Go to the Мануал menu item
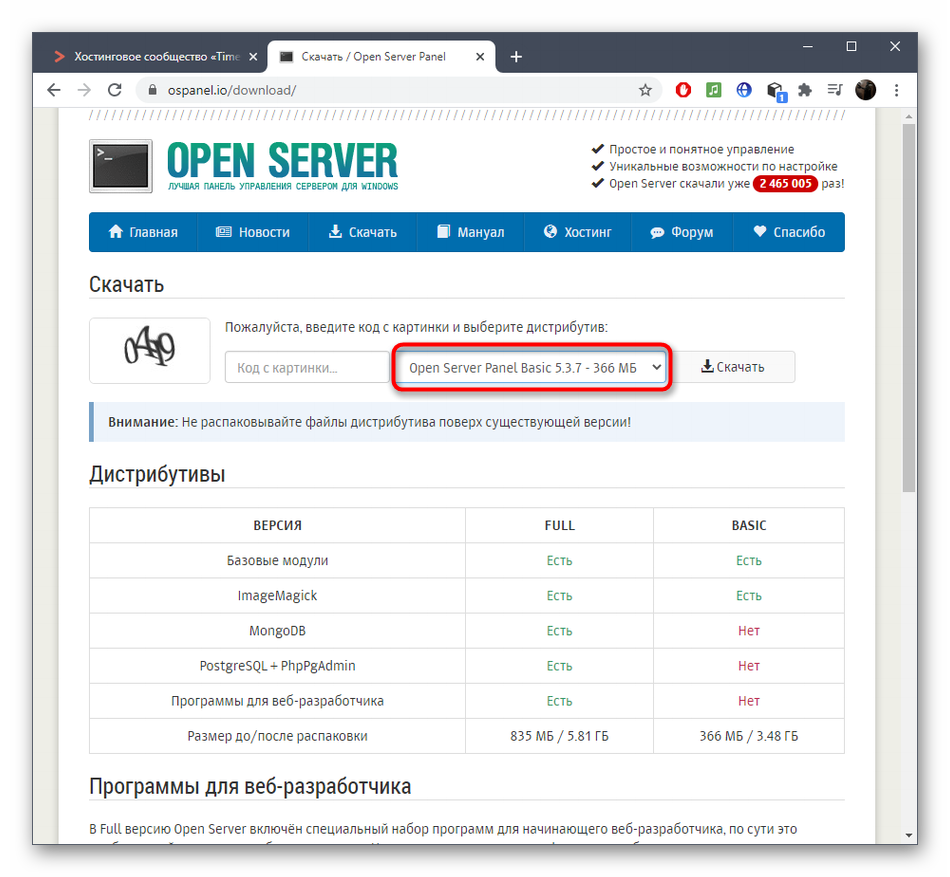Viewport: 950px width, 877px height. pyautogui.click(x=470, y=232)
